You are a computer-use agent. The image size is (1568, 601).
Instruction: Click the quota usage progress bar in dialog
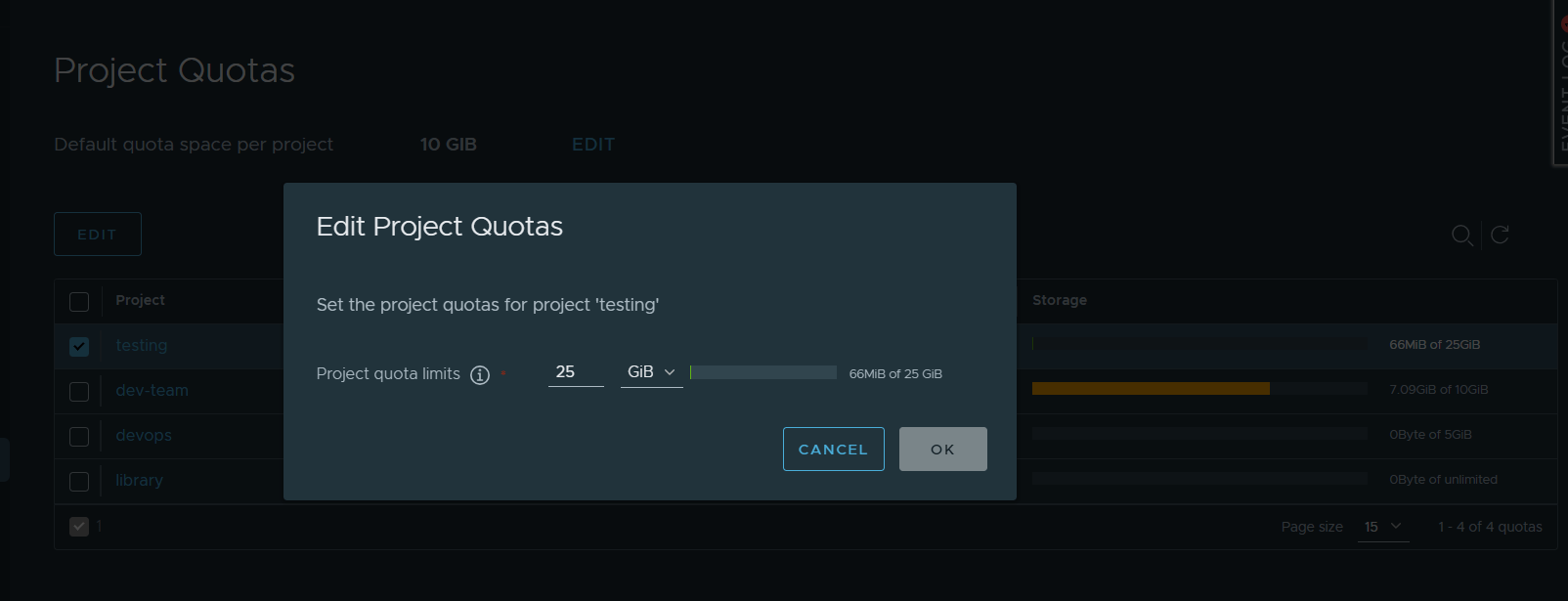coord(762,372)
